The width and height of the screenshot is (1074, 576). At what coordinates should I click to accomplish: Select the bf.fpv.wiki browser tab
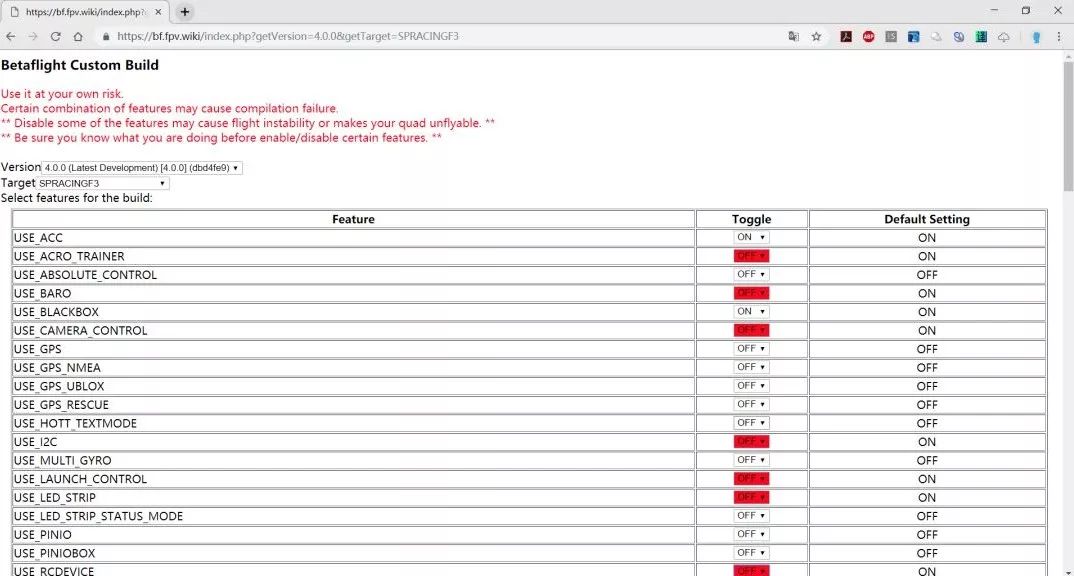tap(86, 12)
